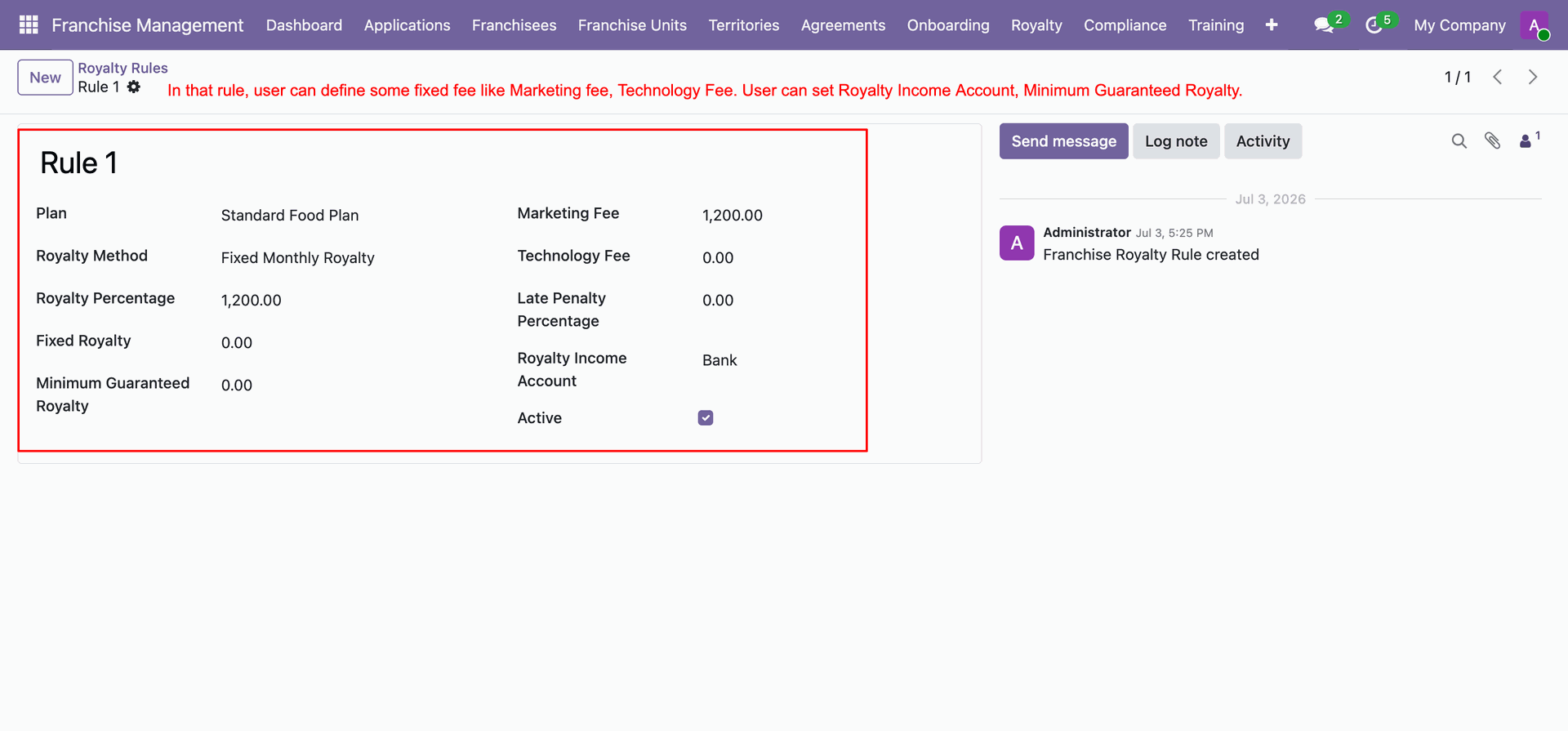Click 'Franchise Royalty Rule created' message
1568x731 pixels.
1151,255
